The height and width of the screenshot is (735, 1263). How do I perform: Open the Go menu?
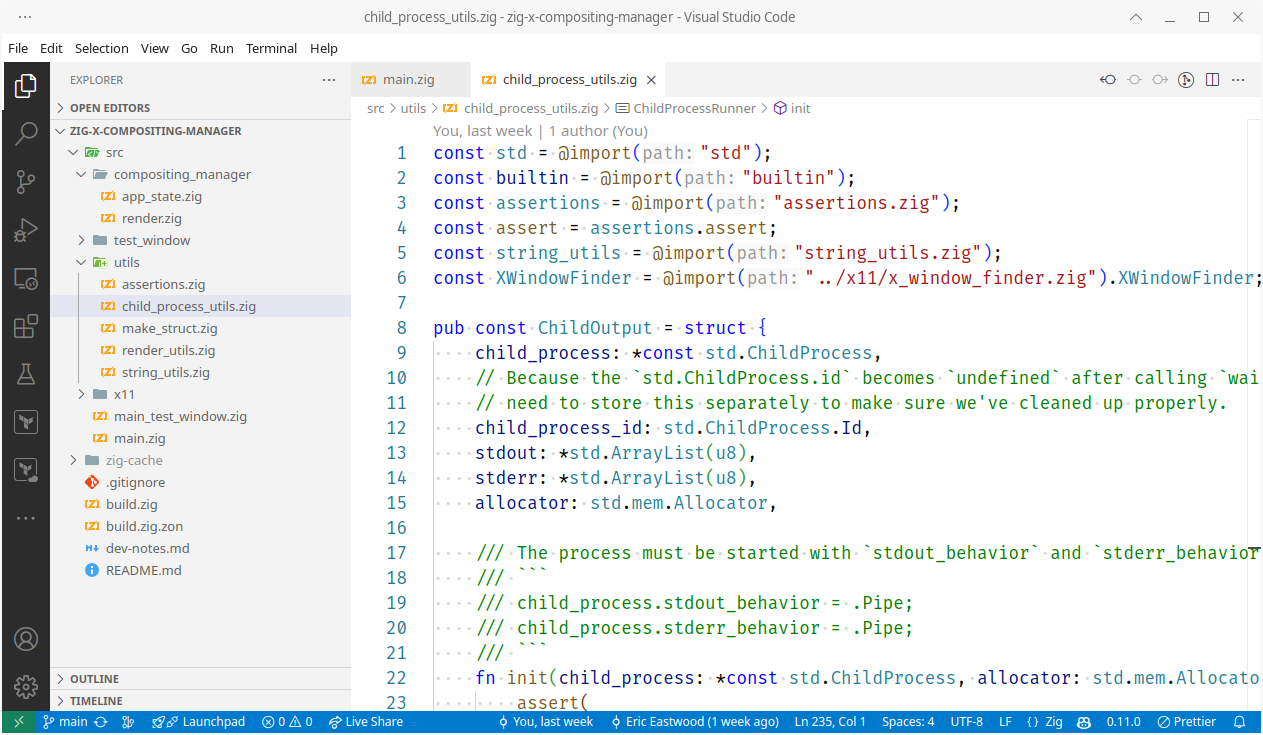coord(189,48)
